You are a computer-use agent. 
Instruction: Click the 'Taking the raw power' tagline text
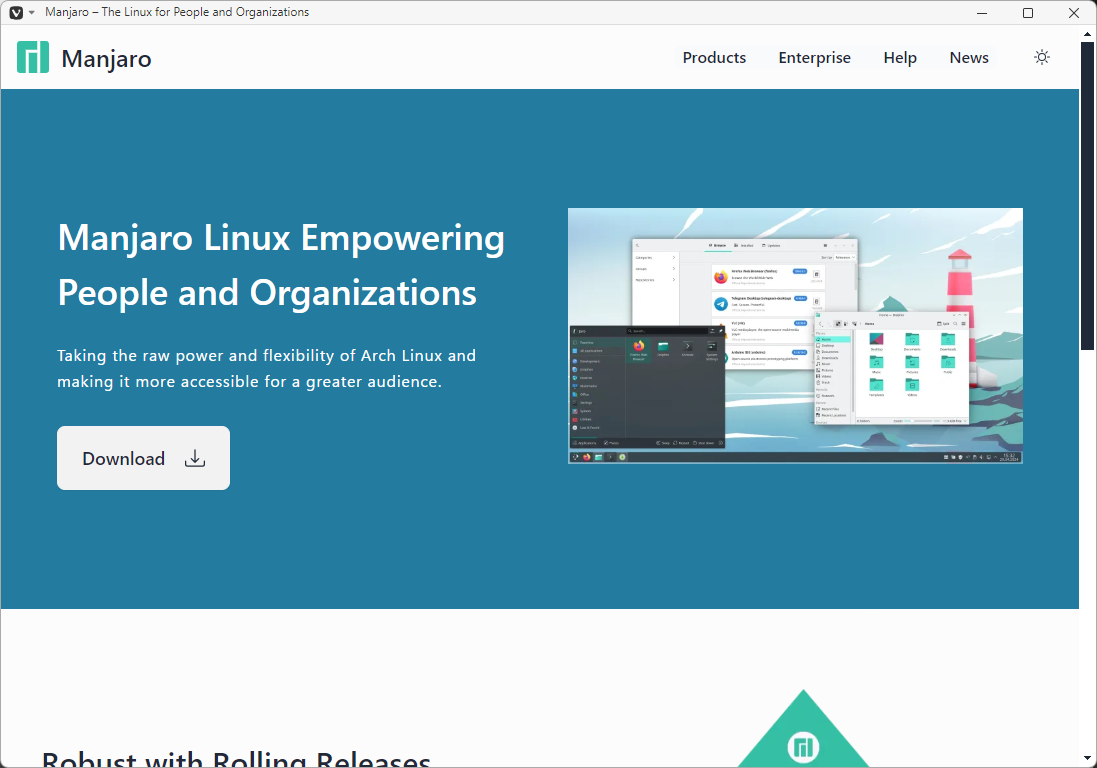pos(267,369)
